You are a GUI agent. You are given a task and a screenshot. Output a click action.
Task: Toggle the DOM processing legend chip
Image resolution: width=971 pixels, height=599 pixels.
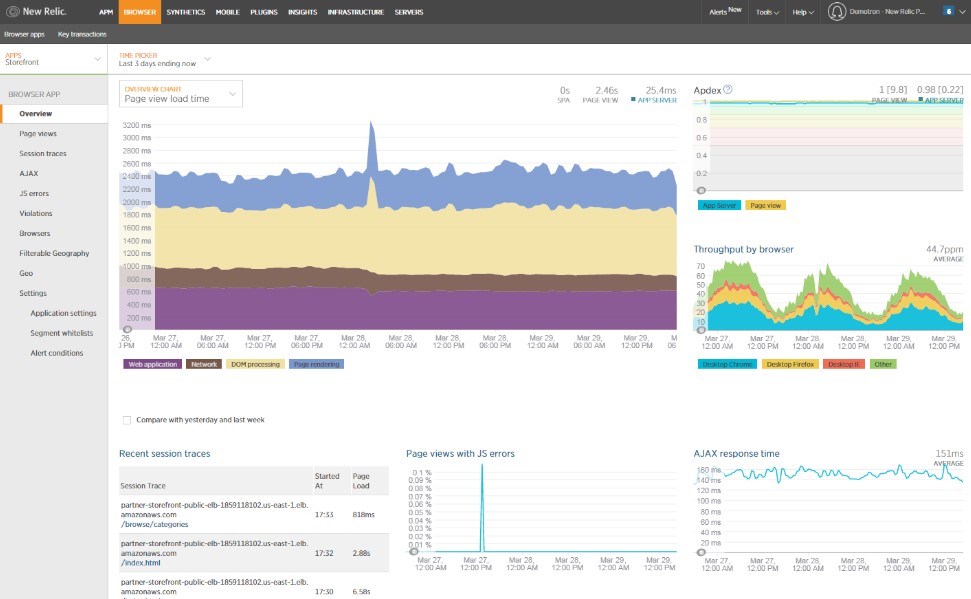click(x=255, y=364)
